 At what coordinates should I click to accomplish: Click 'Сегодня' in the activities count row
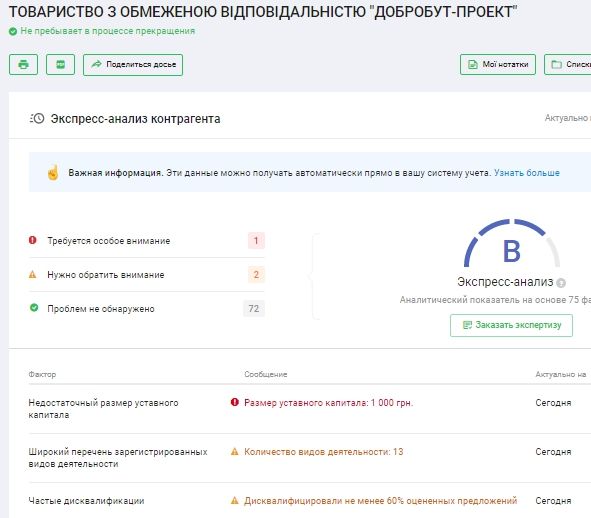(x=553, y=452)
